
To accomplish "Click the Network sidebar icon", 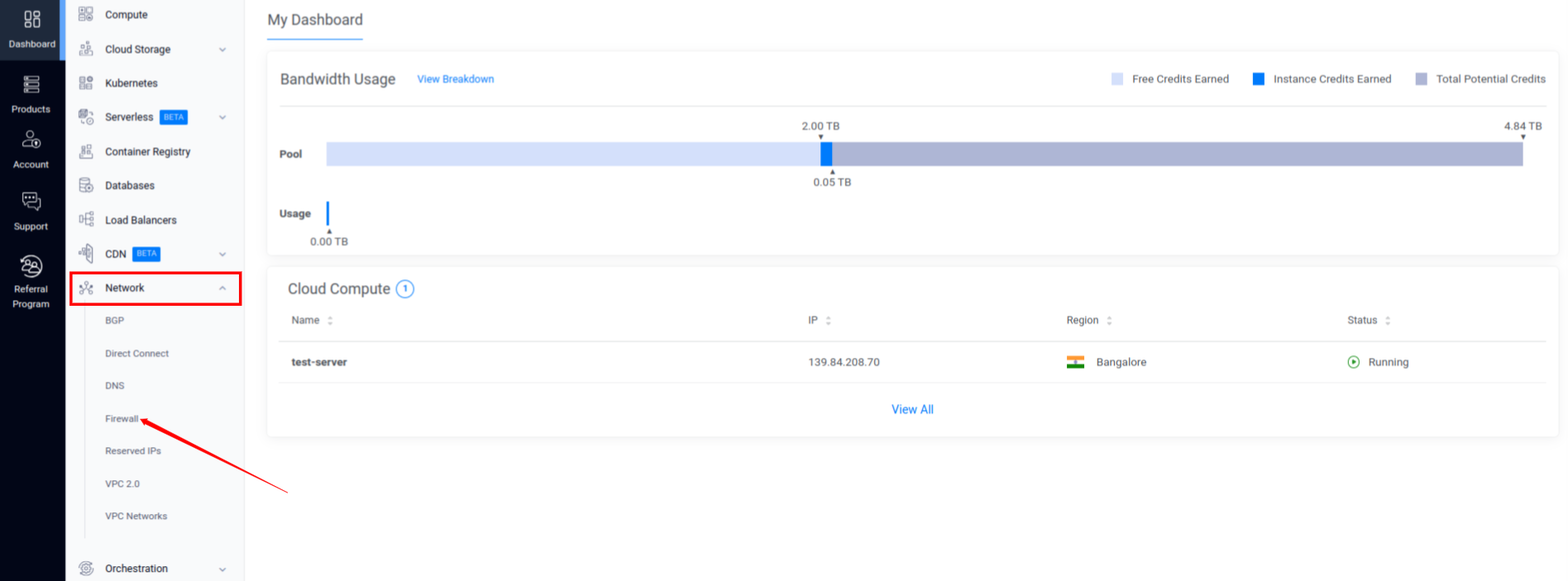I will pyautogui.click(x=85, y=288).
